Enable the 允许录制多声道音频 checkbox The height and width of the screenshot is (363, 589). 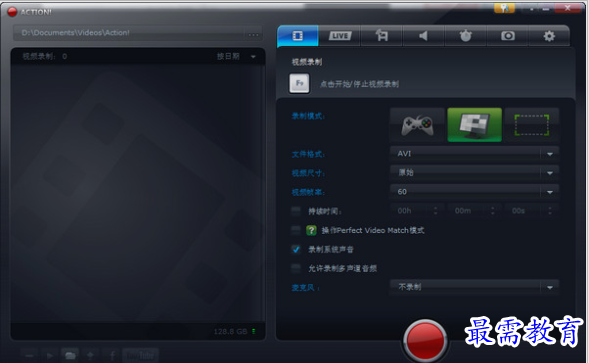pyautogui.click(x=296, y=268)
